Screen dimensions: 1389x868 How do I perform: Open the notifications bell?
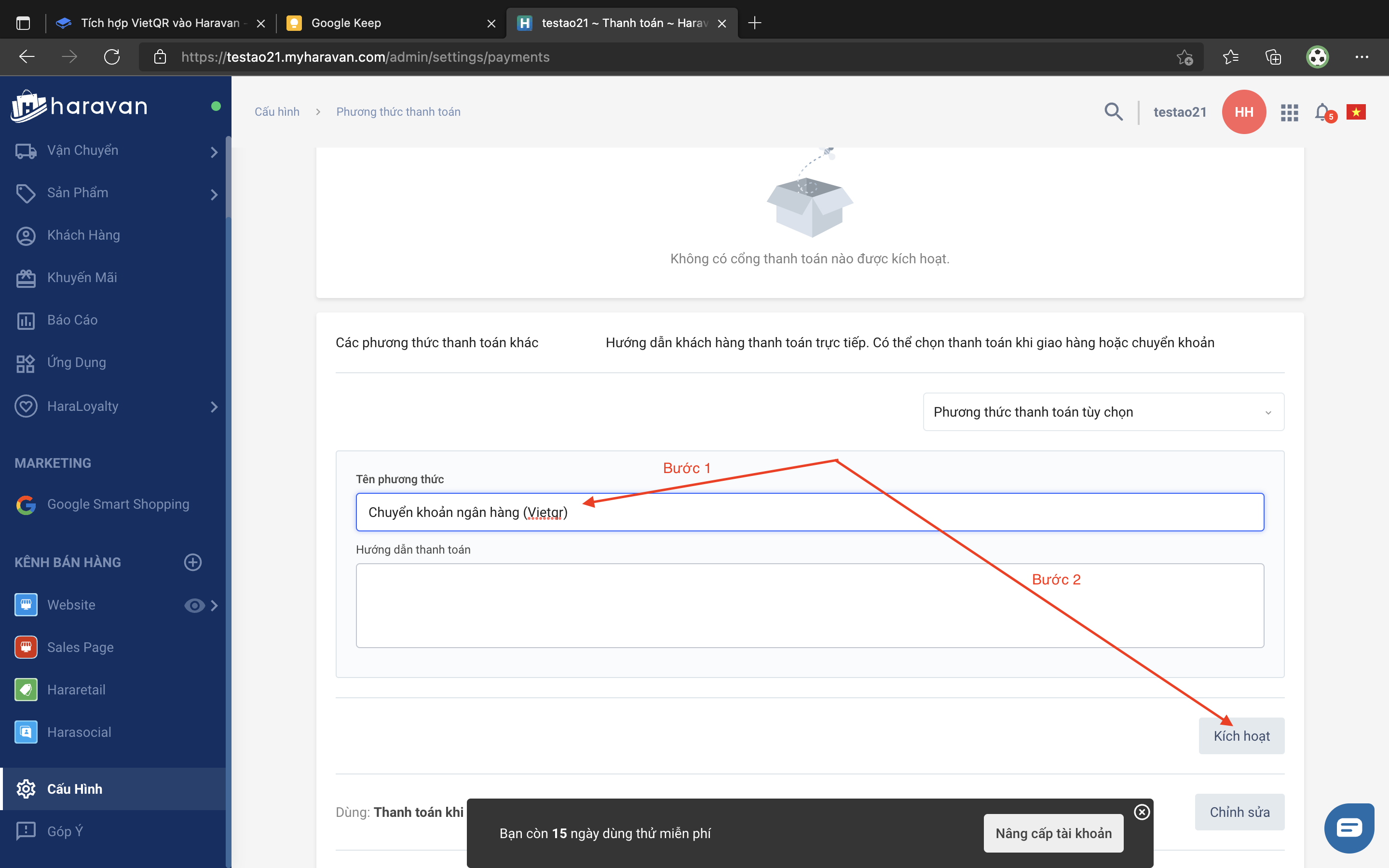pos(1322,111)
